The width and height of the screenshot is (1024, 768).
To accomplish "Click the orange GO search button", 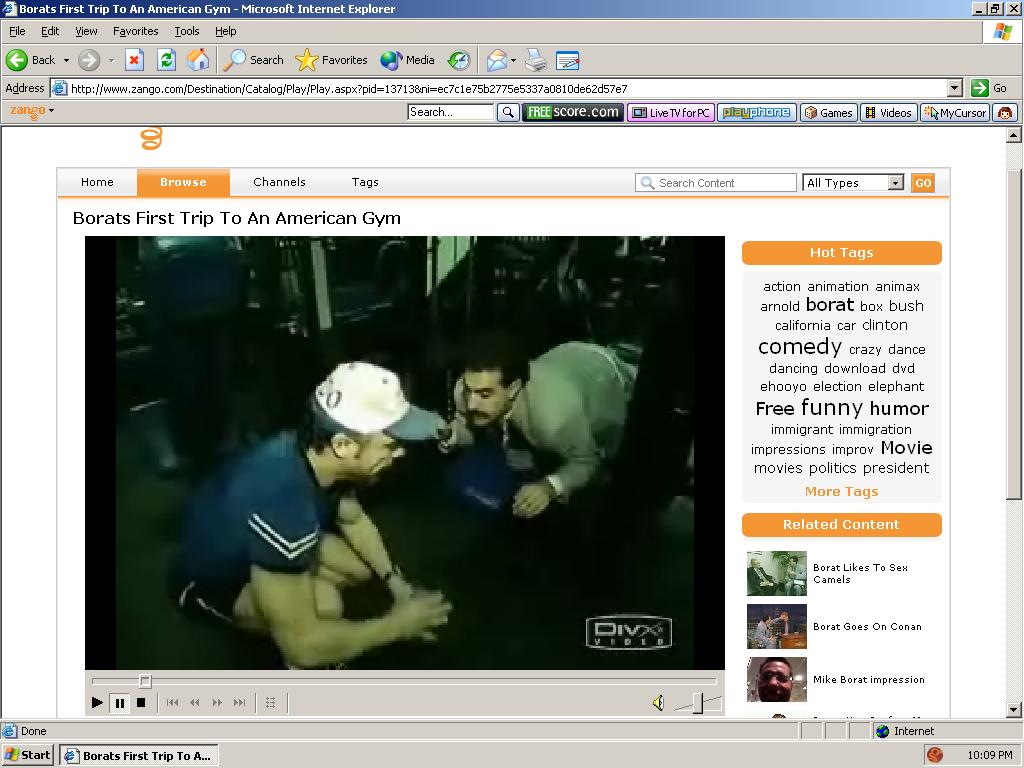I will (923, 183).
